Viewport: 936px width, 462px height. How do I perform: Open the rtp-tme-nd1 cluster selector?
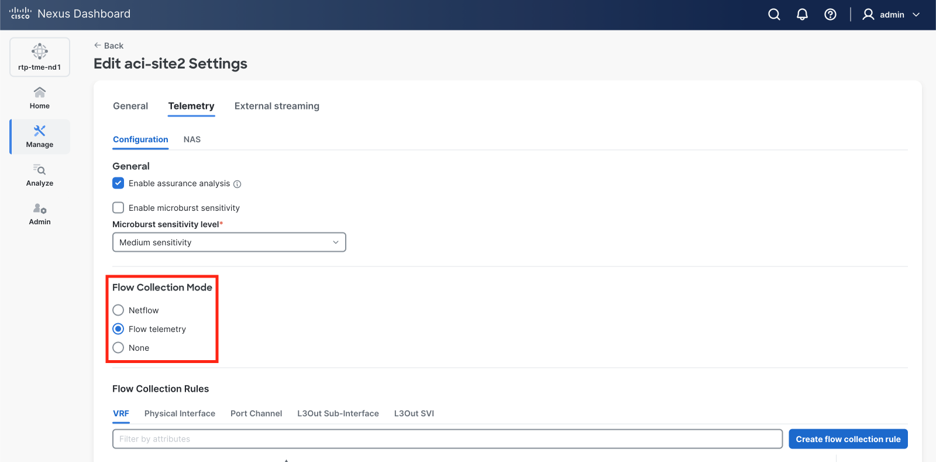(x=39, y=57)
